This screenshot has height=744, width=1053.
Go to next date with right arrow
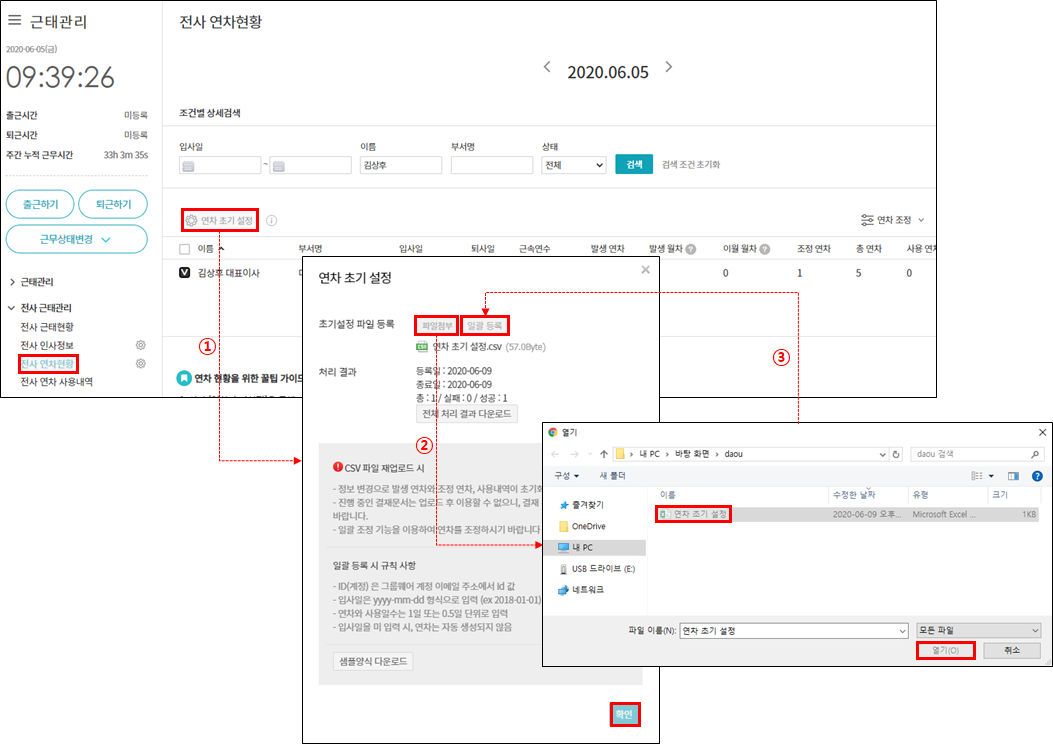point(669,68)
